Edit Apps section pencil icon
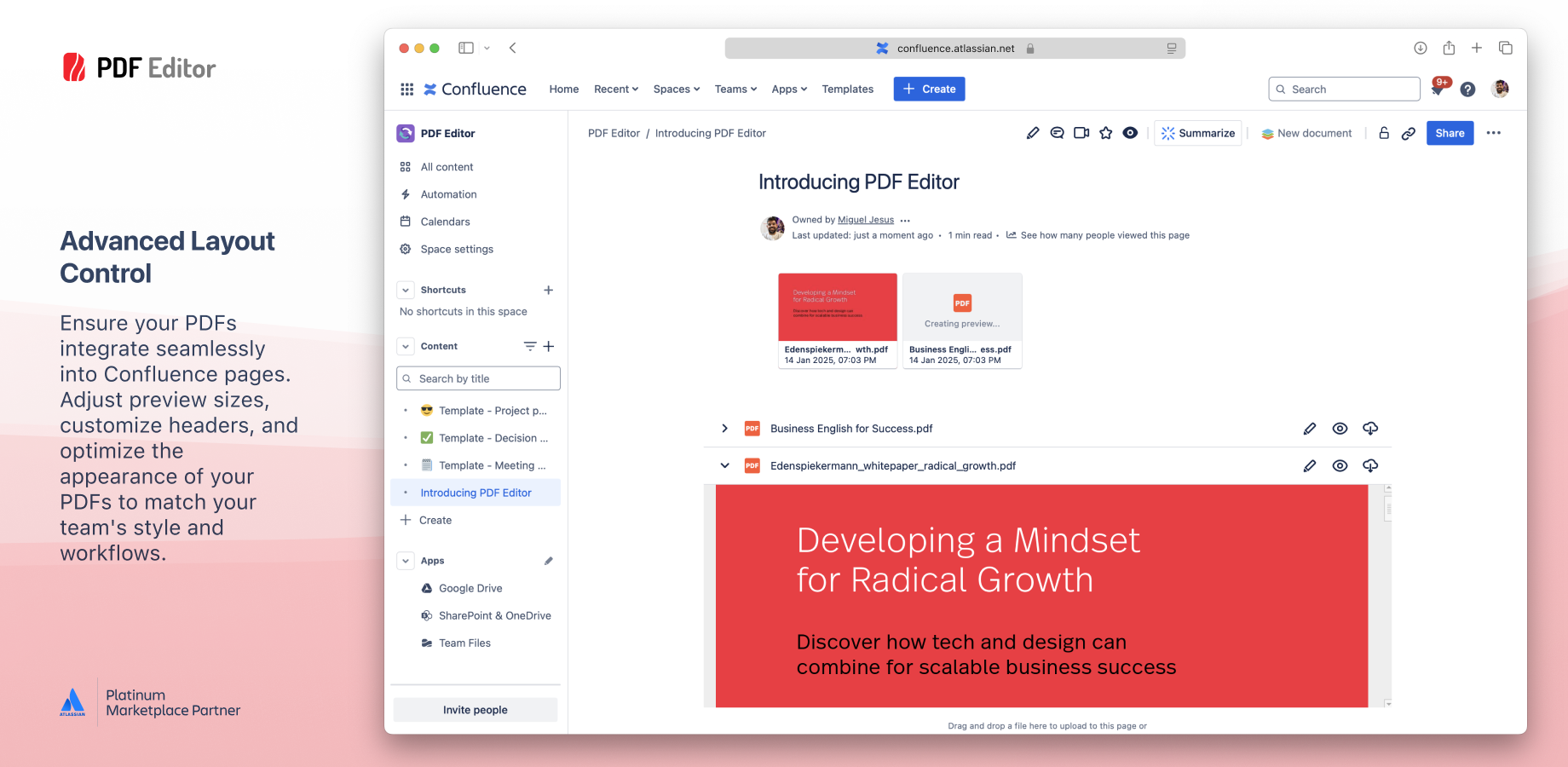This screenshot has width=1568, height=767. coord(549,561)
